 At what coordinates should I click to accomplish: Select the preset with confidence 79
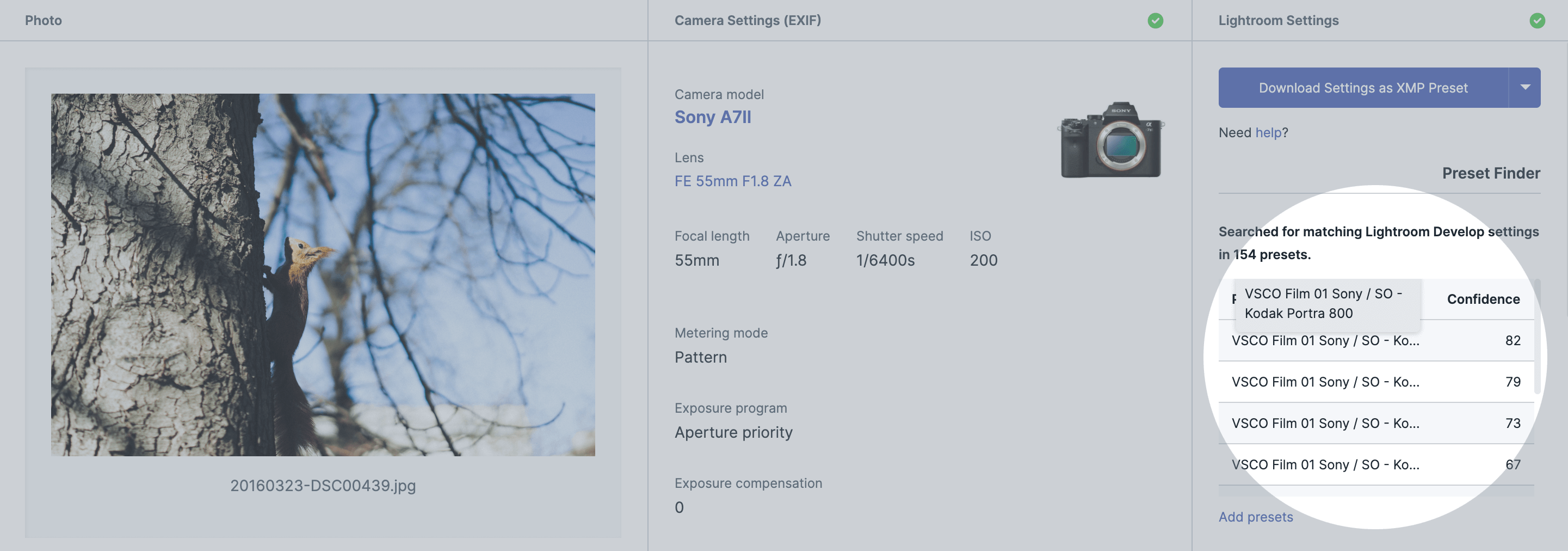tap(1375, 382)
